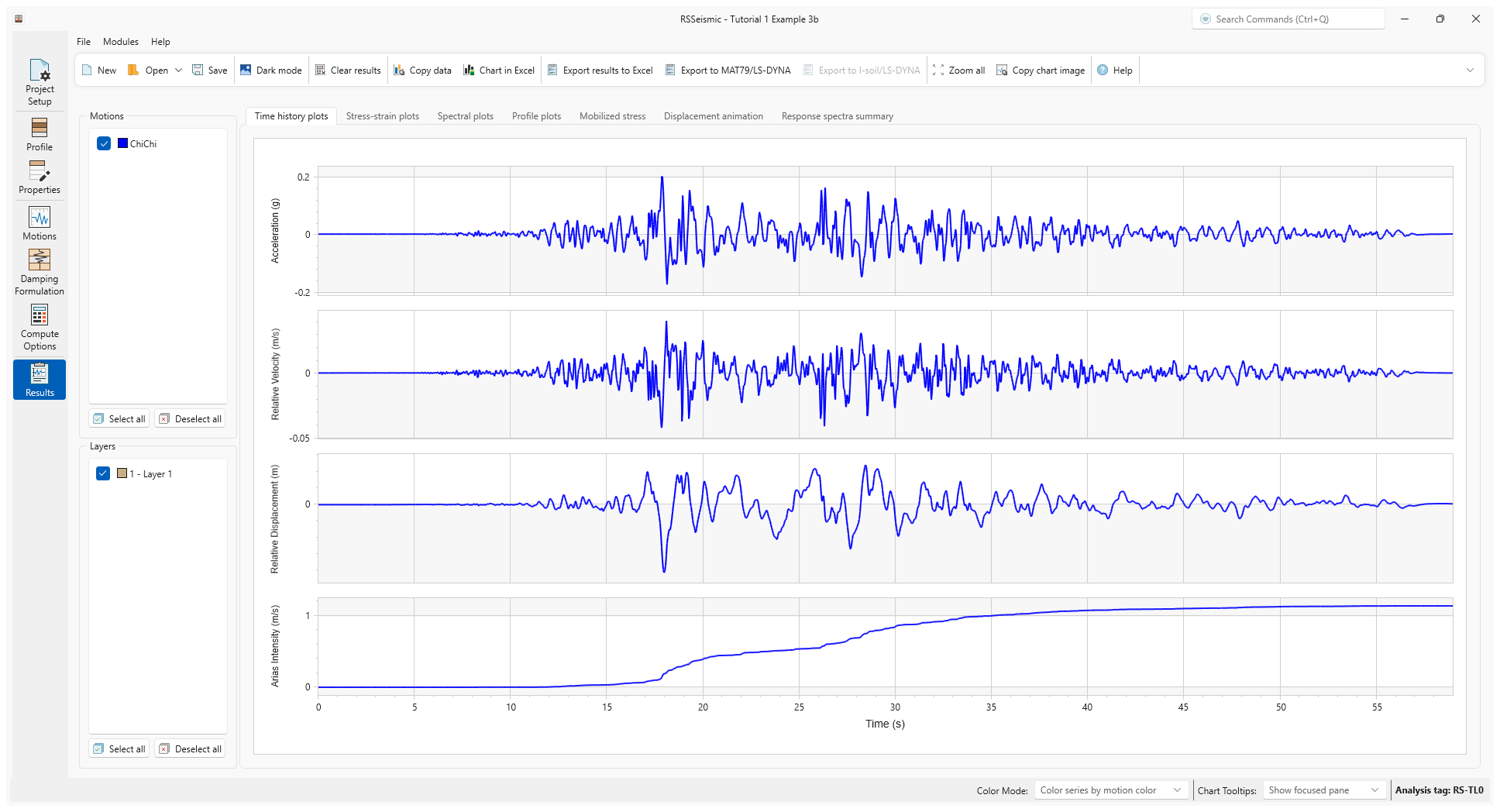Click the Time (s) axis label
This screenshot has width=1500, height=812.
coord(885,724)
